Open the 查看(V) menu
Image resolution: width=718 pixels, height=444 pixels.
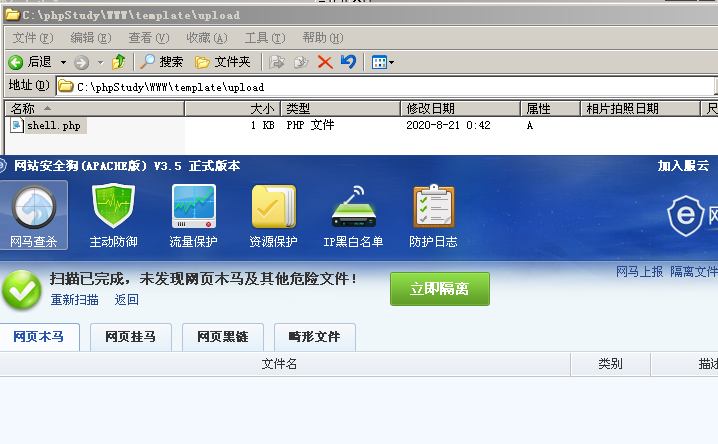coord(149,38)
